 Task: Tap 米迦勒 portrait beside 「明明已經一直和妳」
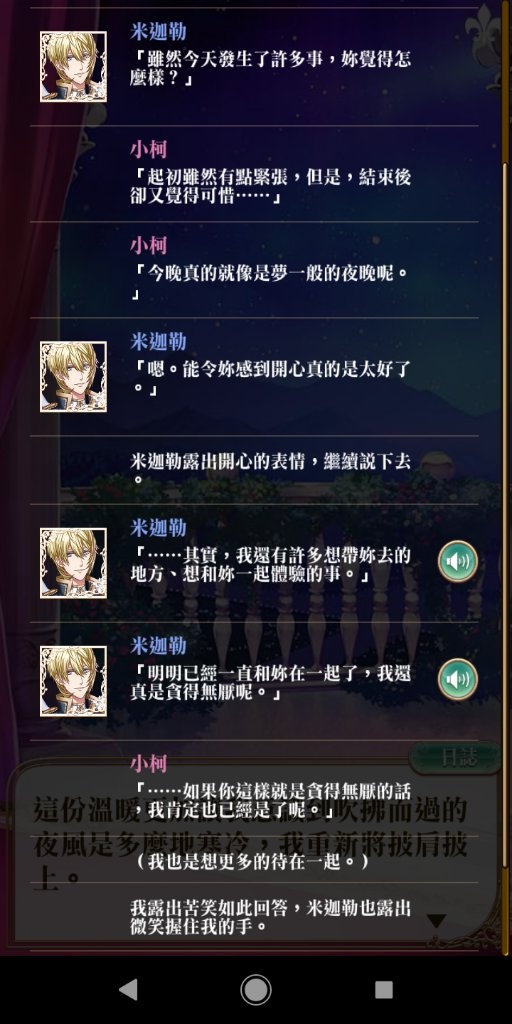pyautogui.click(x=73, y=681)
